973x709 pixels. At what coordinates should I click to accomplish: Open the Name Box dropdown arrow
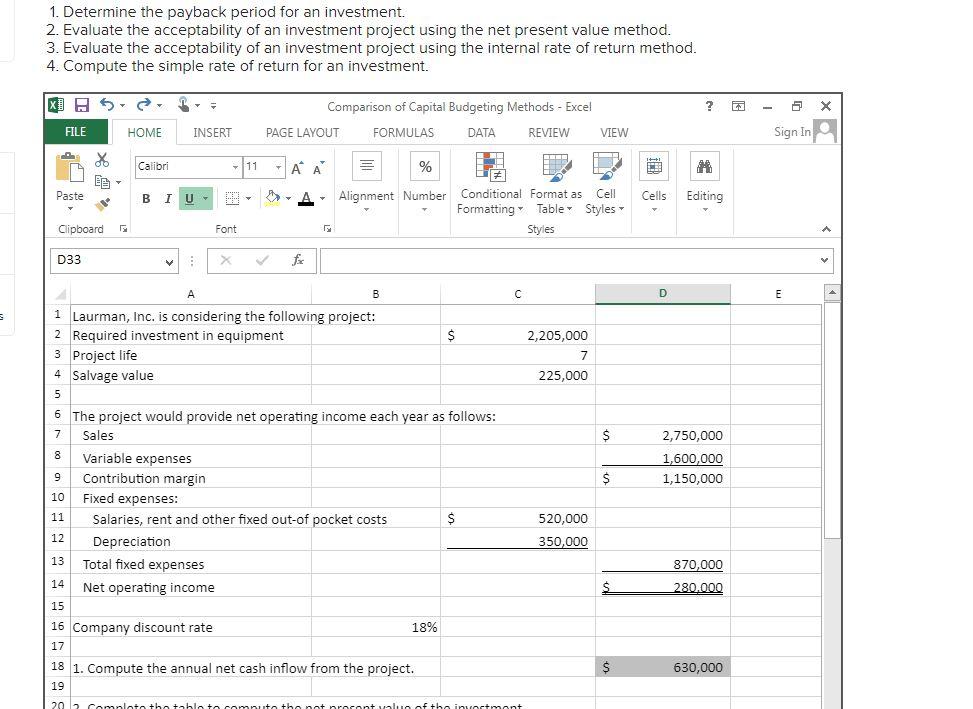point(169,262)
